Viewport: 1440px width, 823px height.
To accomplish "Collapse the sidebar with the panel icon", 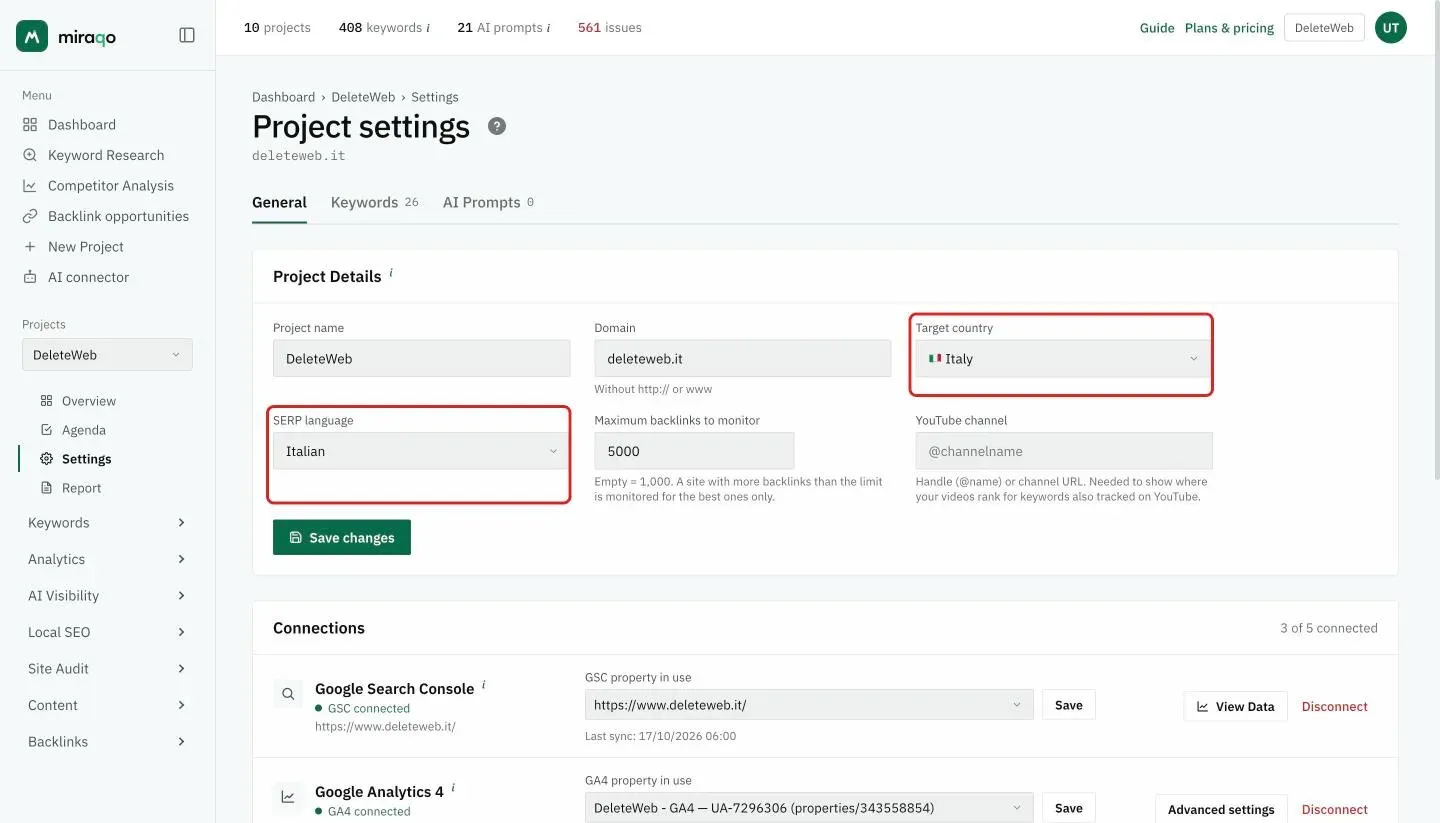I will click(x=187, y=35).
